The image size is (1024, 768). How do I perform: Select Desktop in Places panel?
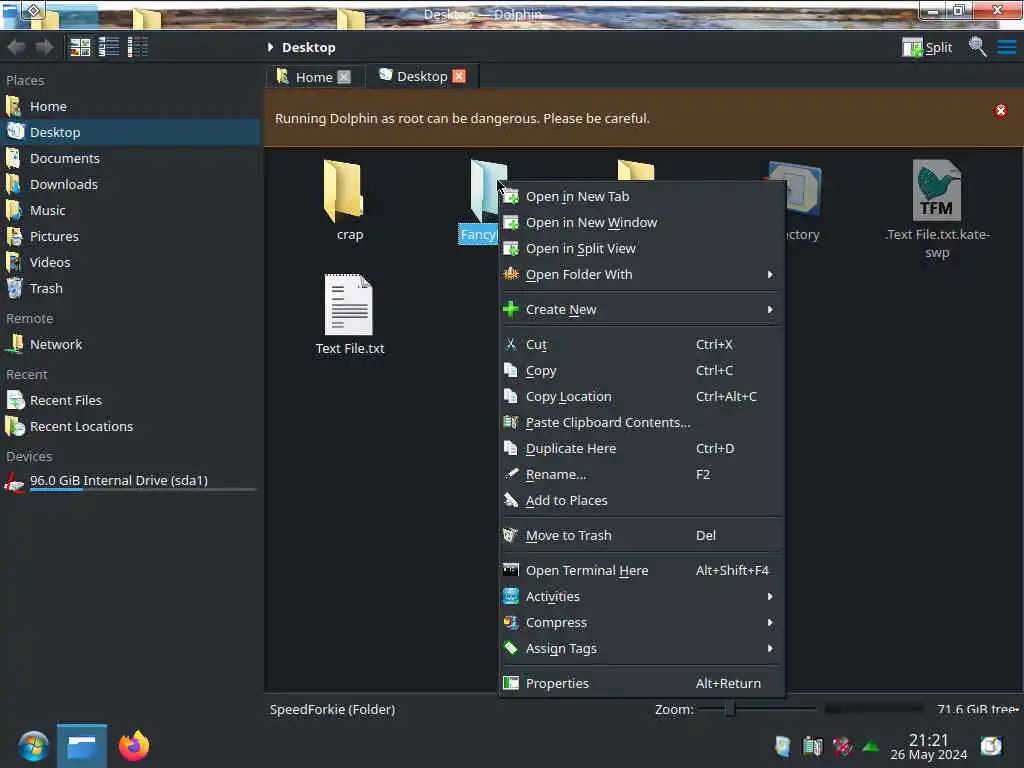(x=131, y=132)
